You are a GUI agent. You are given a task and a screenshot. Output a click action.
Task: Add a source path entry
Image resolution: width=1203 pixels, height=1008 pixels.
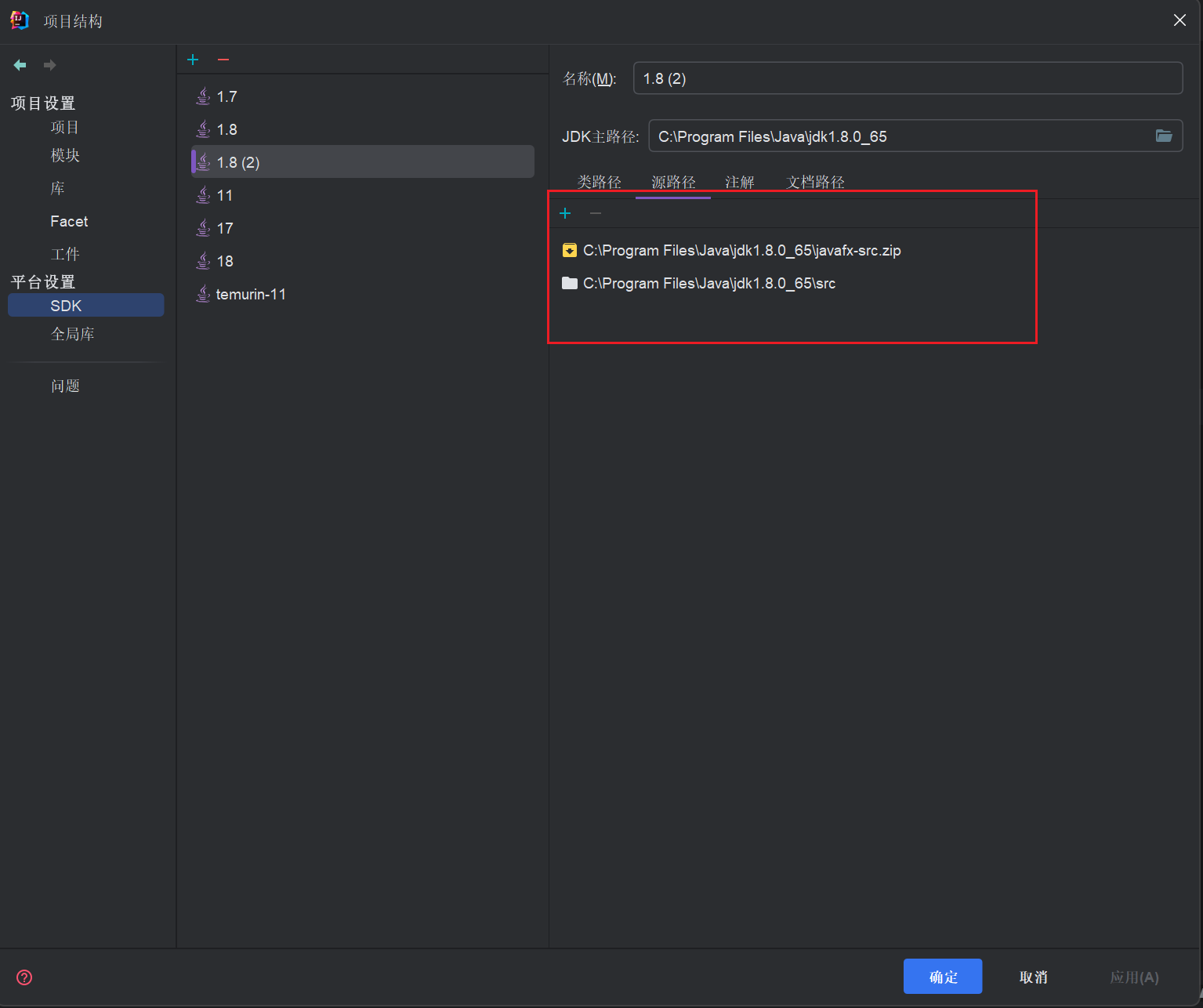pos(565,213)
